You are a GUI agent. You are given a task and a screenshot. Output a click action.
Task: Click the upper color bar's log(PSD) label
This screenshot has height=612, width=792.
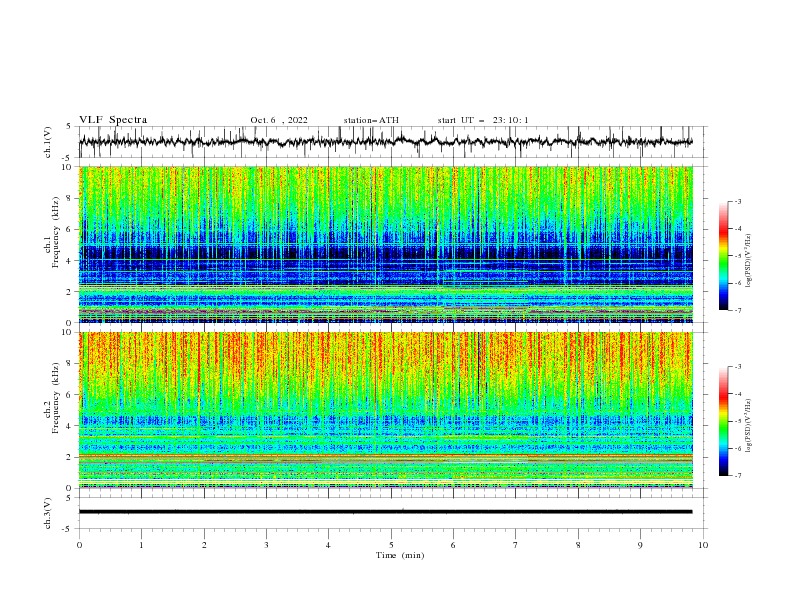tap(748, 260)
